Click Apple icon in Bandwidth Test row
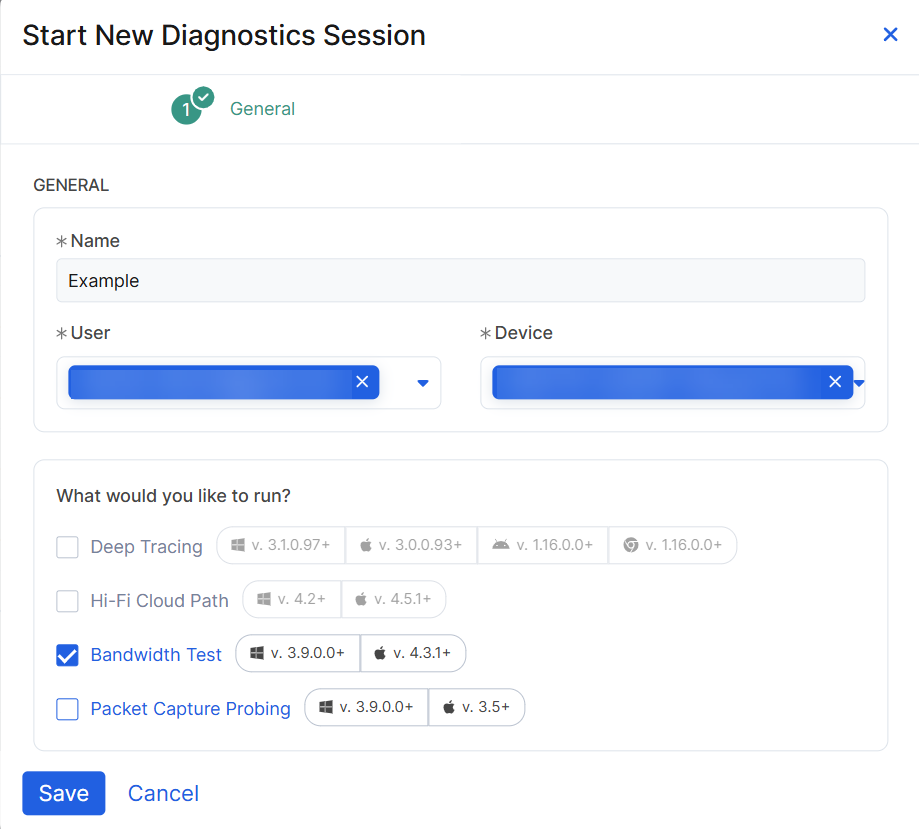The height and width of the screenshot is (829, 919). coord(380,653)
